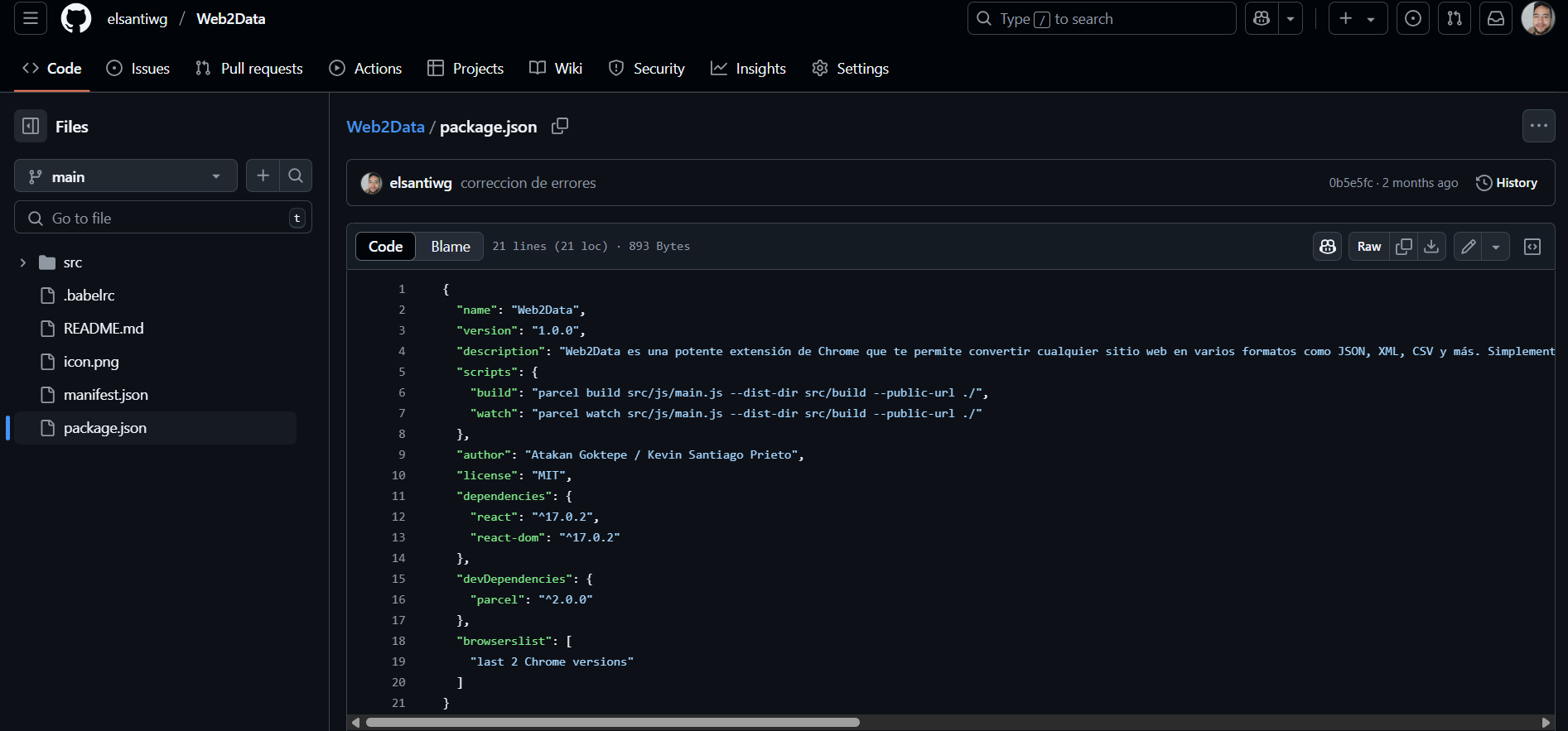The image size is (1568, 731).
Task: Search this repository's files icon
Action: pyautogui.click(x=296, y=176)
